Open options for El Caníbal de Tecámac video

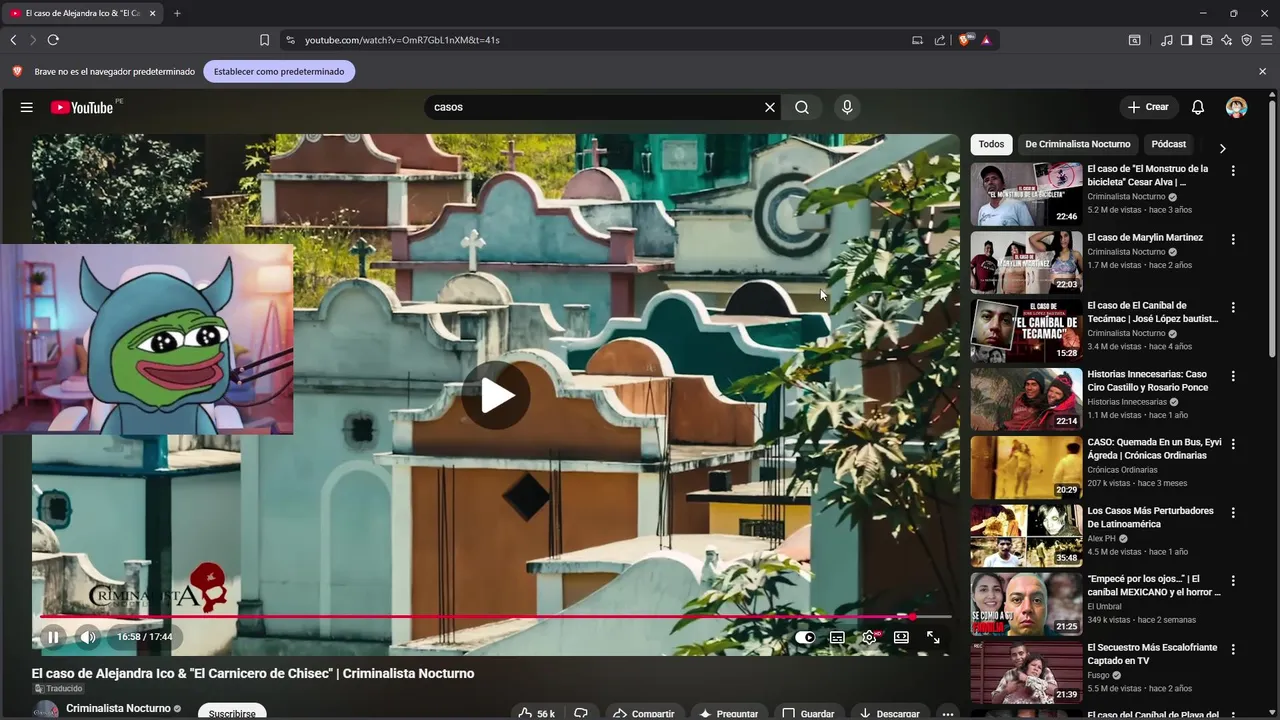click(1233, 308)
